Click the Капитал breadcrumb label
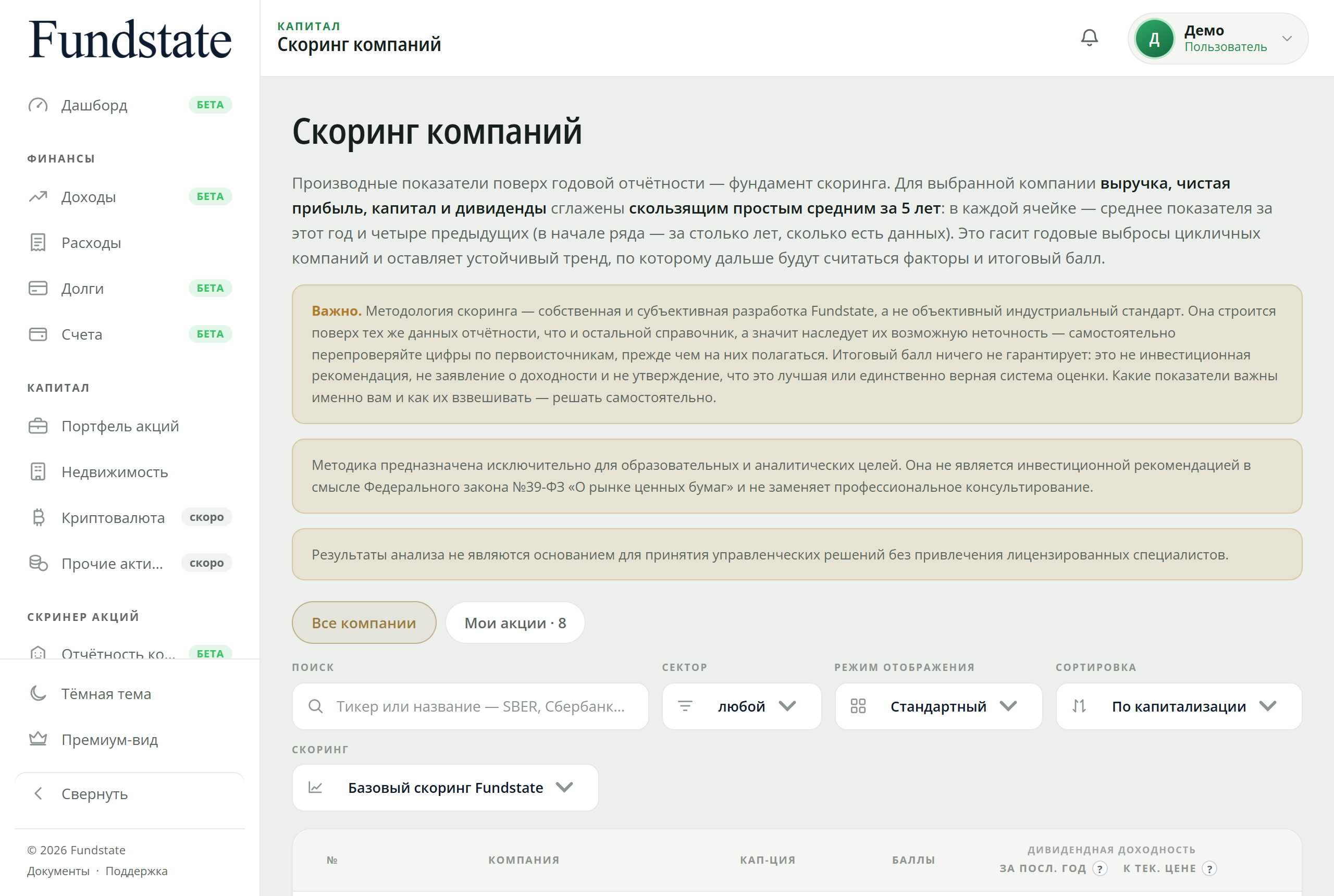Image resolution: width=1334 pixels, height=896 pixels. pyautogui.click(x=308, y=26)
